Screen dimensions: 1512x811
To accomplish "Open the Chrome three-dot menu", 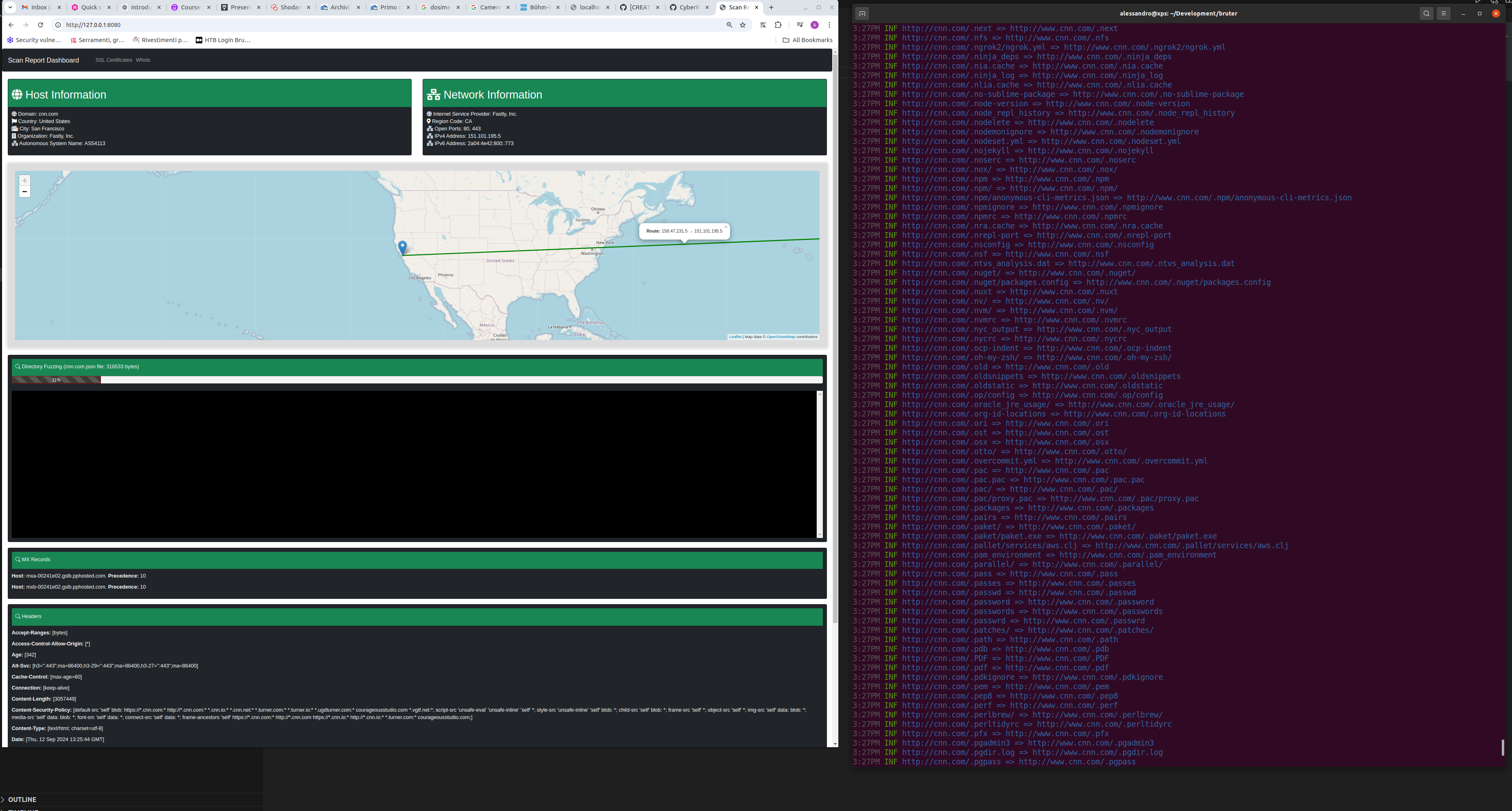I will click(829, 25).
